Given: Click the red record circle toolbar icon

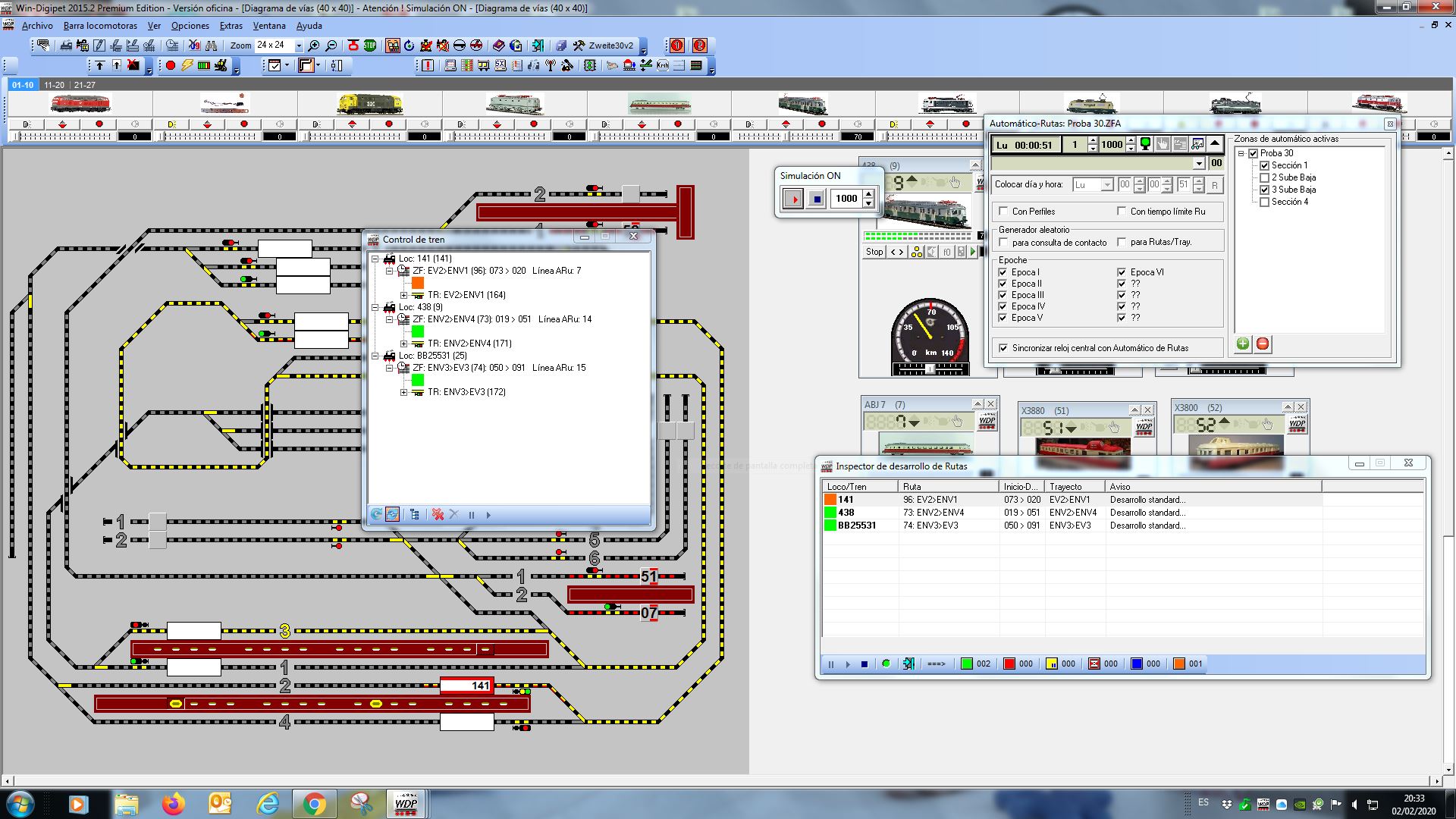Looking at the screenshot, I should (x=171, y=66).
